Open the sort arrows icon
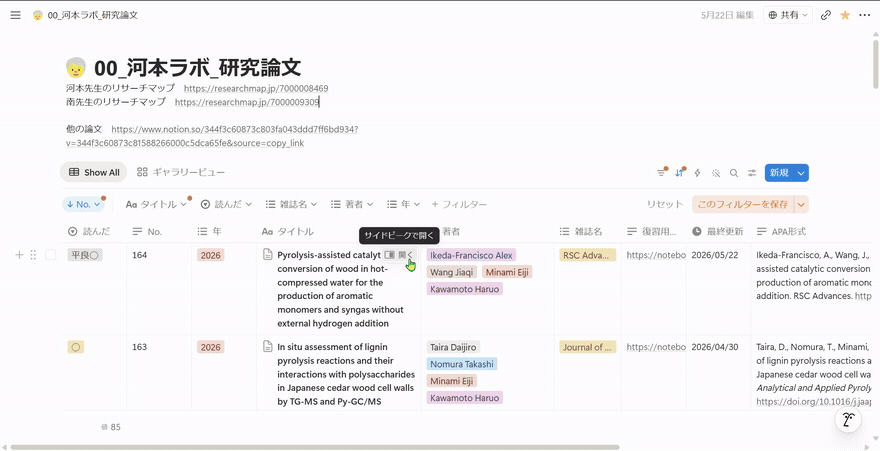880x451 pixels. 680,173
